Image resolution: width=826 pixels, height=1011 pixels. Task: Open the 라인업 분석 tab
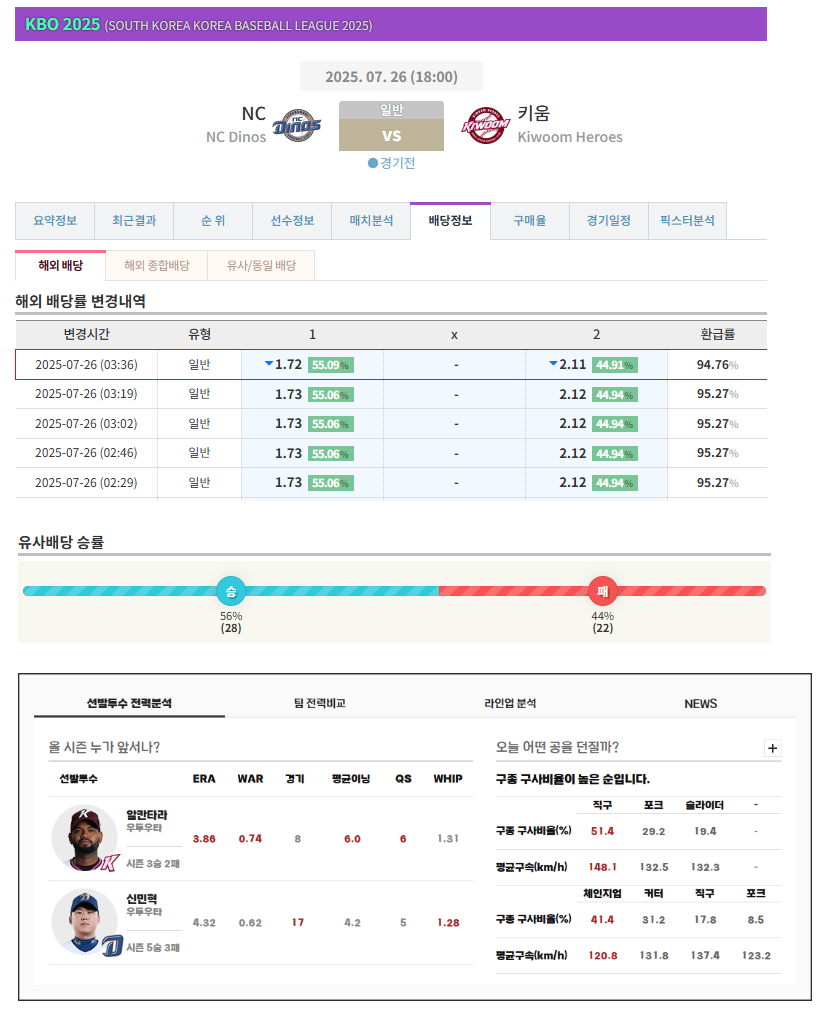click(510, 703)
